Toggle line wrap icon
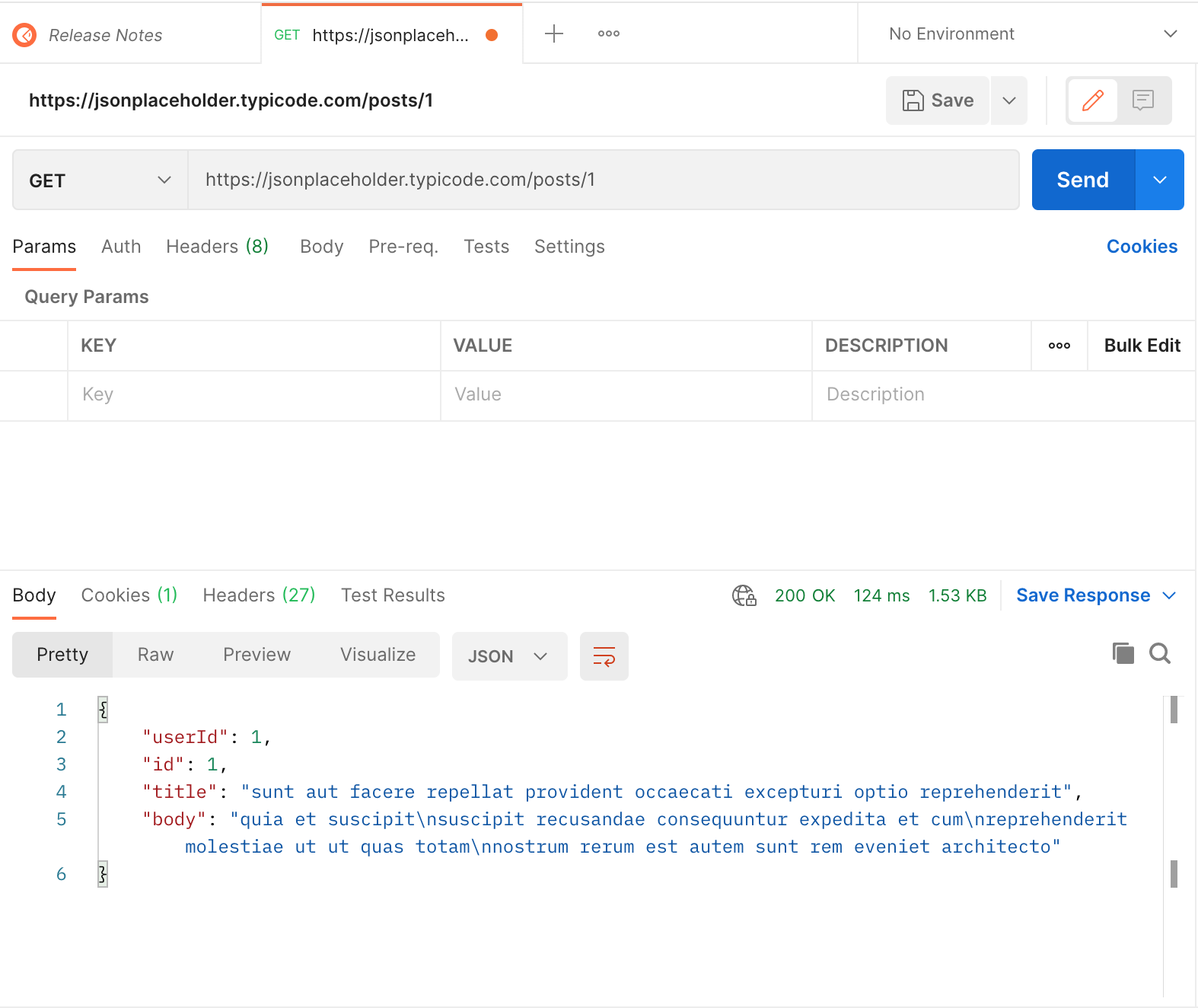This screenshot has width=1198, height=1008. click(604, 656)
